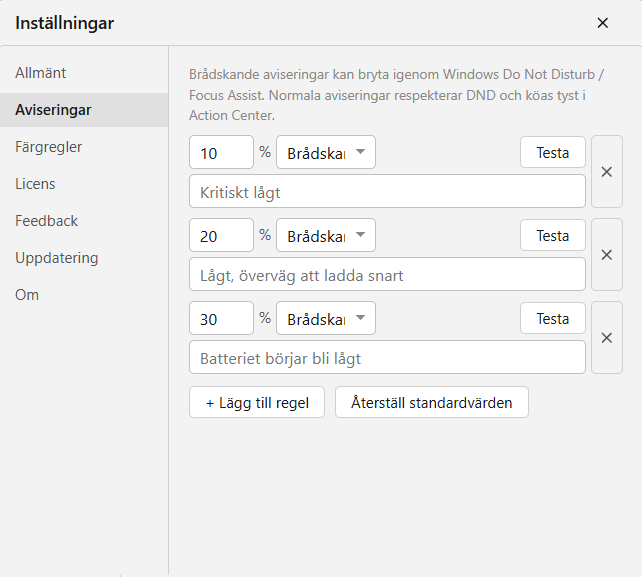The width and height of the screenshot is (642, 577).
Task: Test the 20% notification with Testa
Action: coord(553,235)
